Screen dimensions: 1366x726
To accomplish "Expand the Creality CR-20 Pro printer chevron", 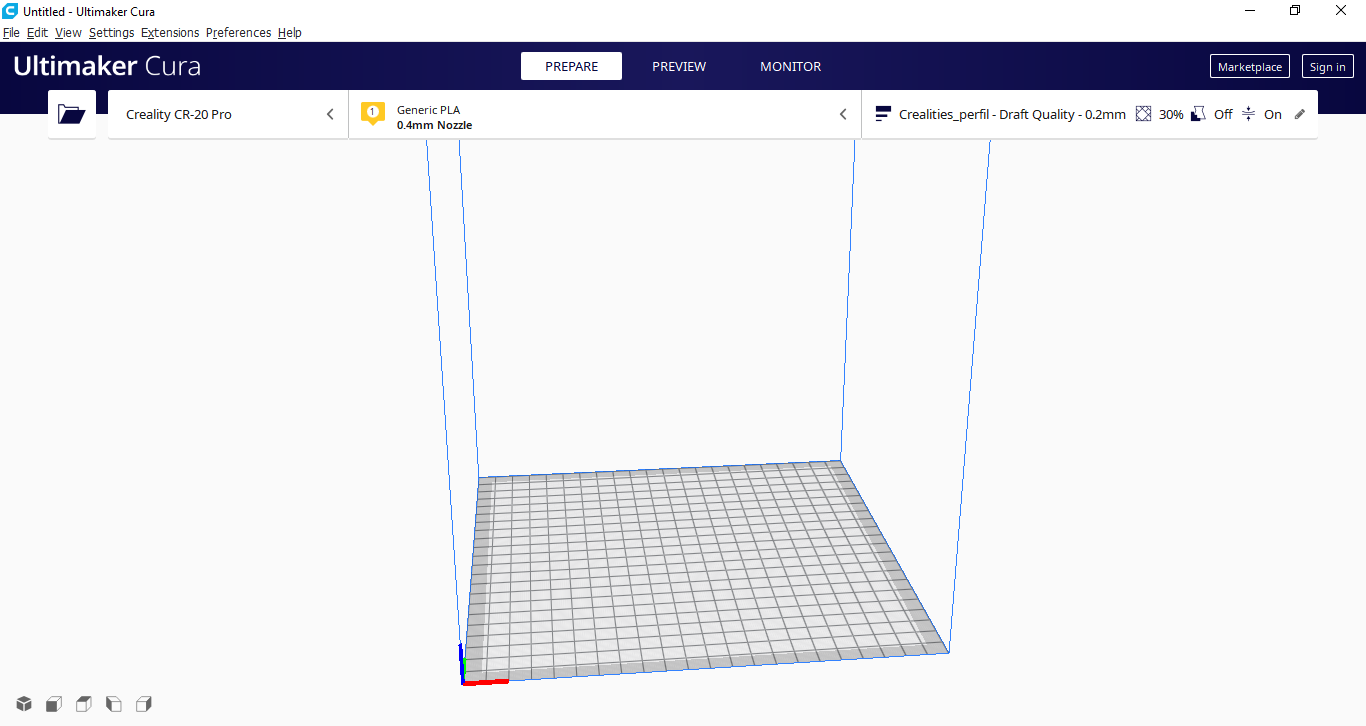I will [x=330, y=114].
